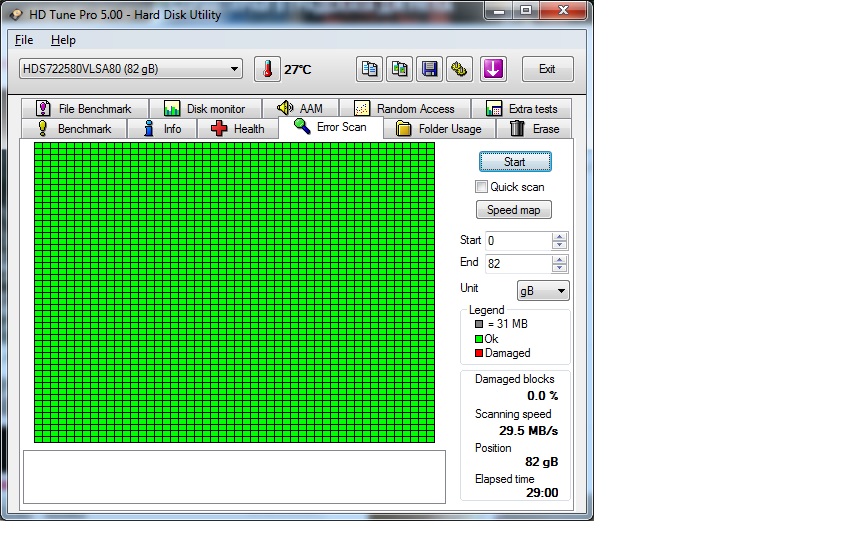Click the gray 31 MB legend swatch
864x540 pixels.
(x=479, y=324)
